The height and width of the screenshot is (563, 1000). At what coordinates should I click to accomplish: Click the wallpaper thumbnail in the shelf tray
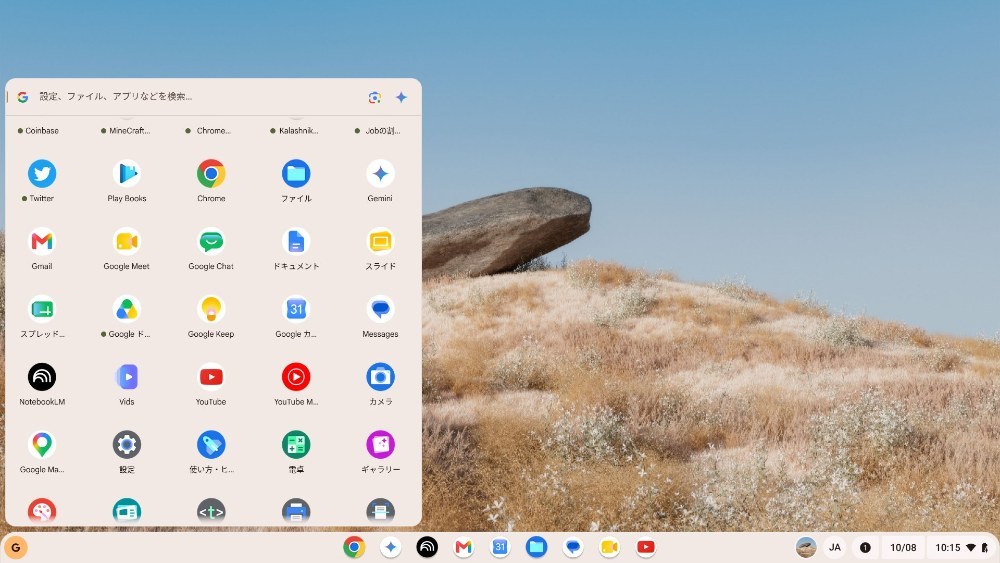(x=806, y=547)
